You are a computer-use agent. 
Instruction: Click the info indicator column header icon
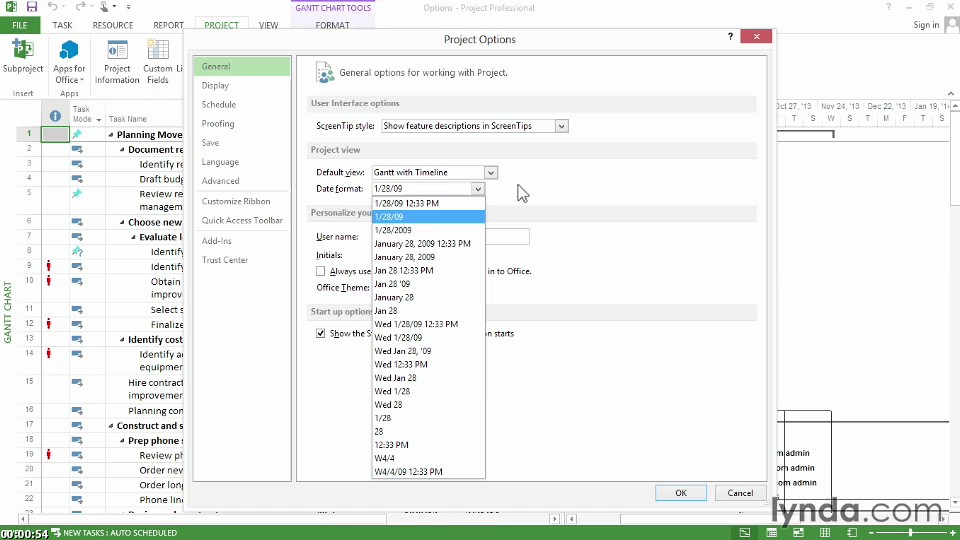click(55, 116)
